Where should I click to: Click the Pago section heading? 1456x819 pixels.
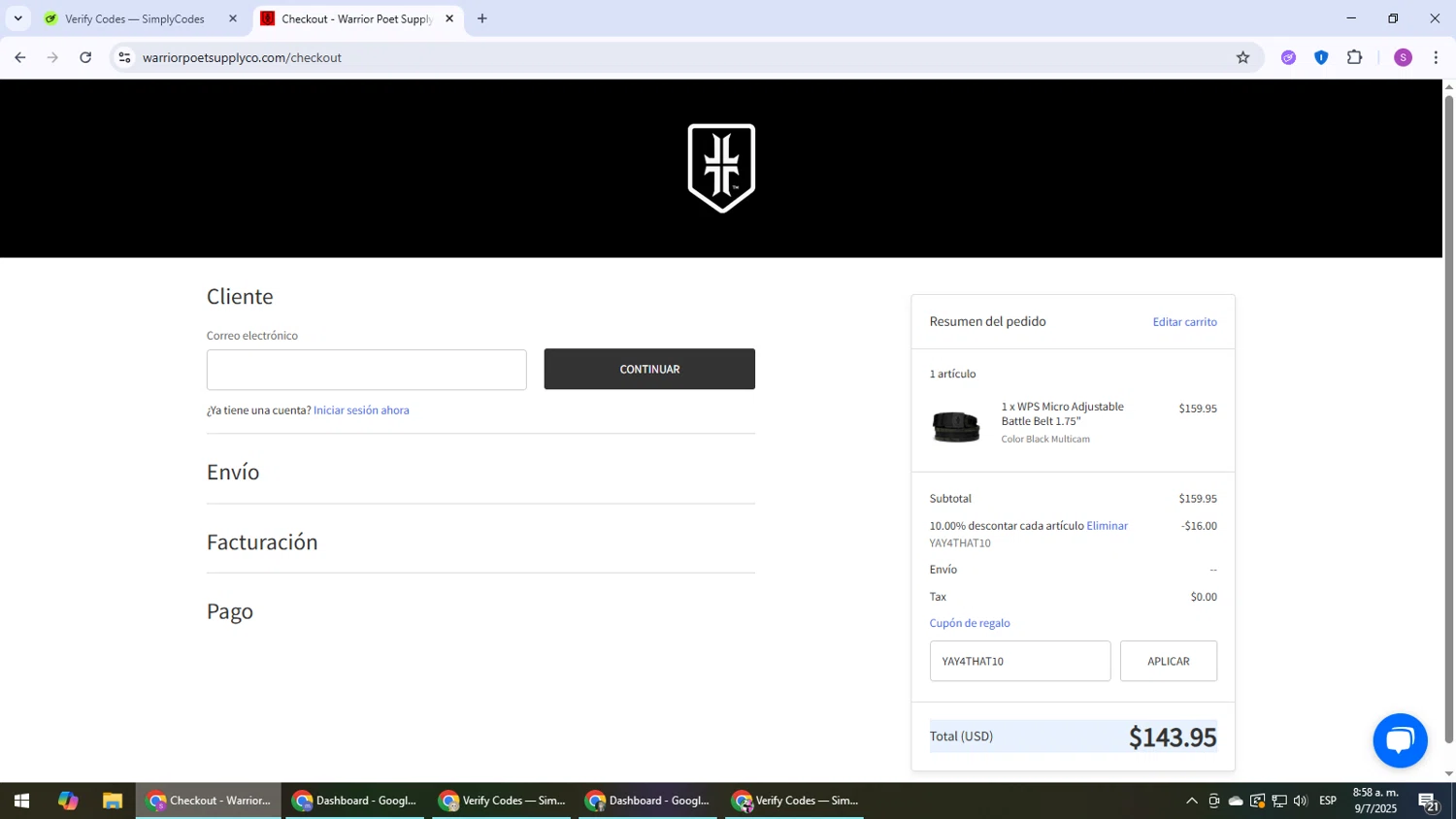[x=230, y=611]
